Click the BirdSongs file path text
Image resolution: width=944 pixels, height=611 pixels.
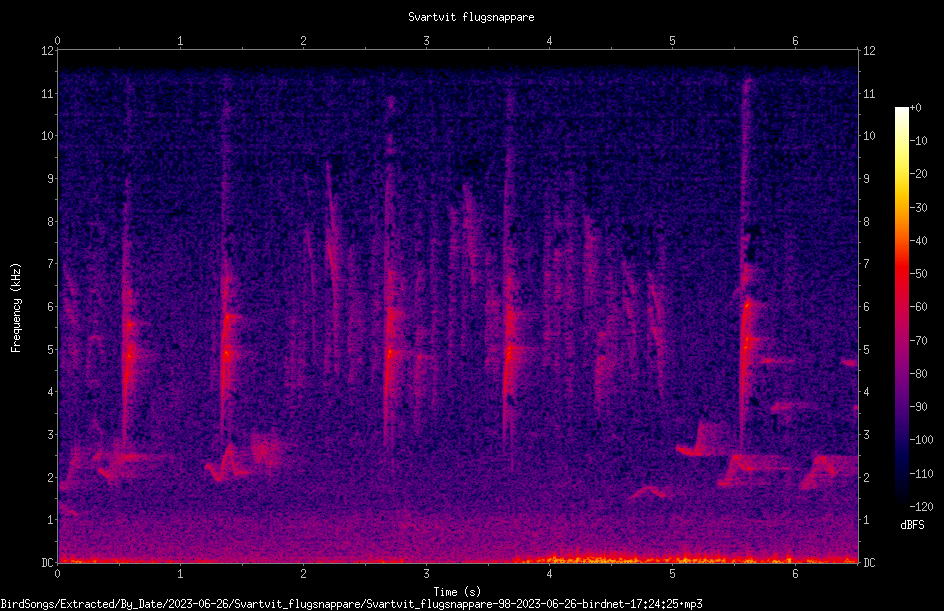[352, 604]
